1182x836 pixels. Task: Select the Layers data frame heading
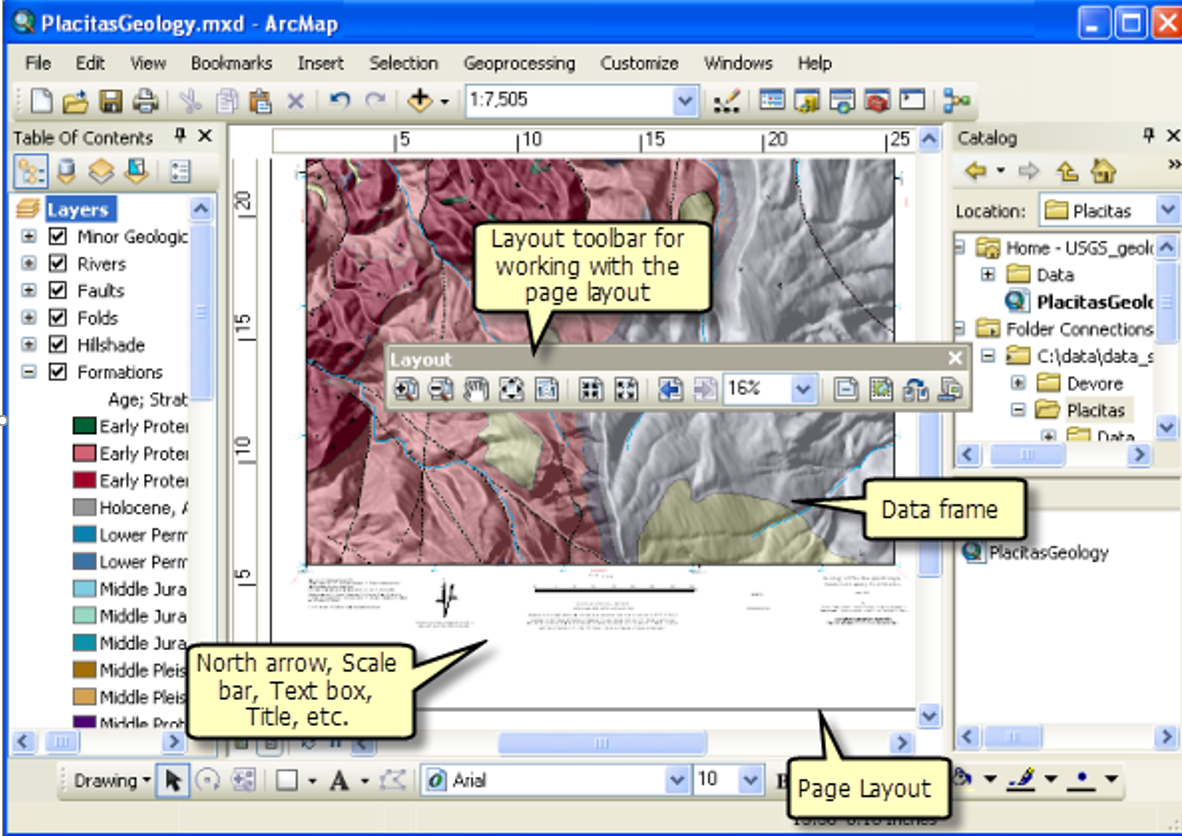click(x=78, y=210)
